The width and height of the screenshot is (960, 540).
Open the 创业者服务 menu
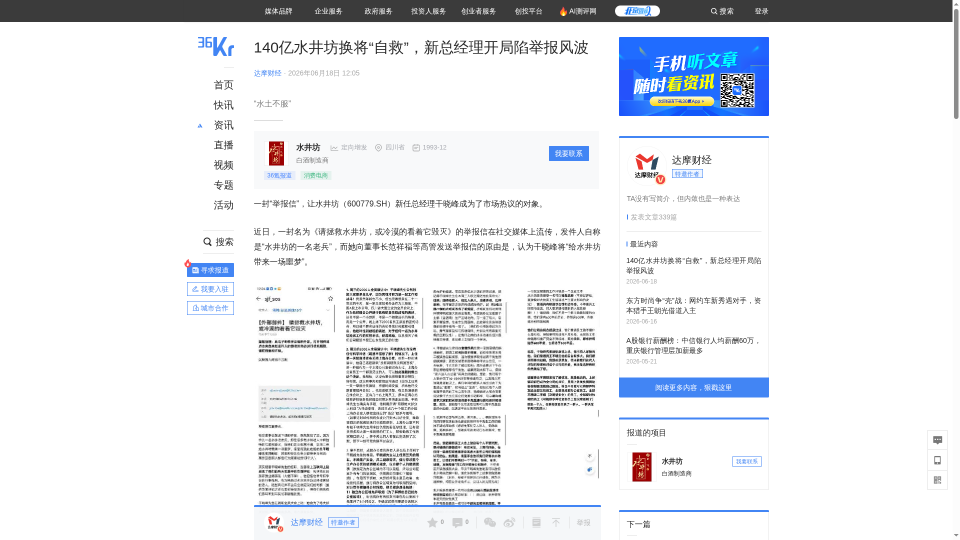click(478, 11)
